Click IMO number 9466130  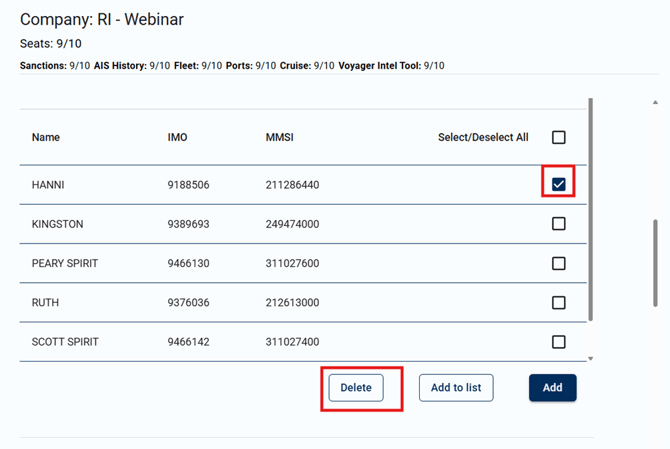click(x=188, y=264)
